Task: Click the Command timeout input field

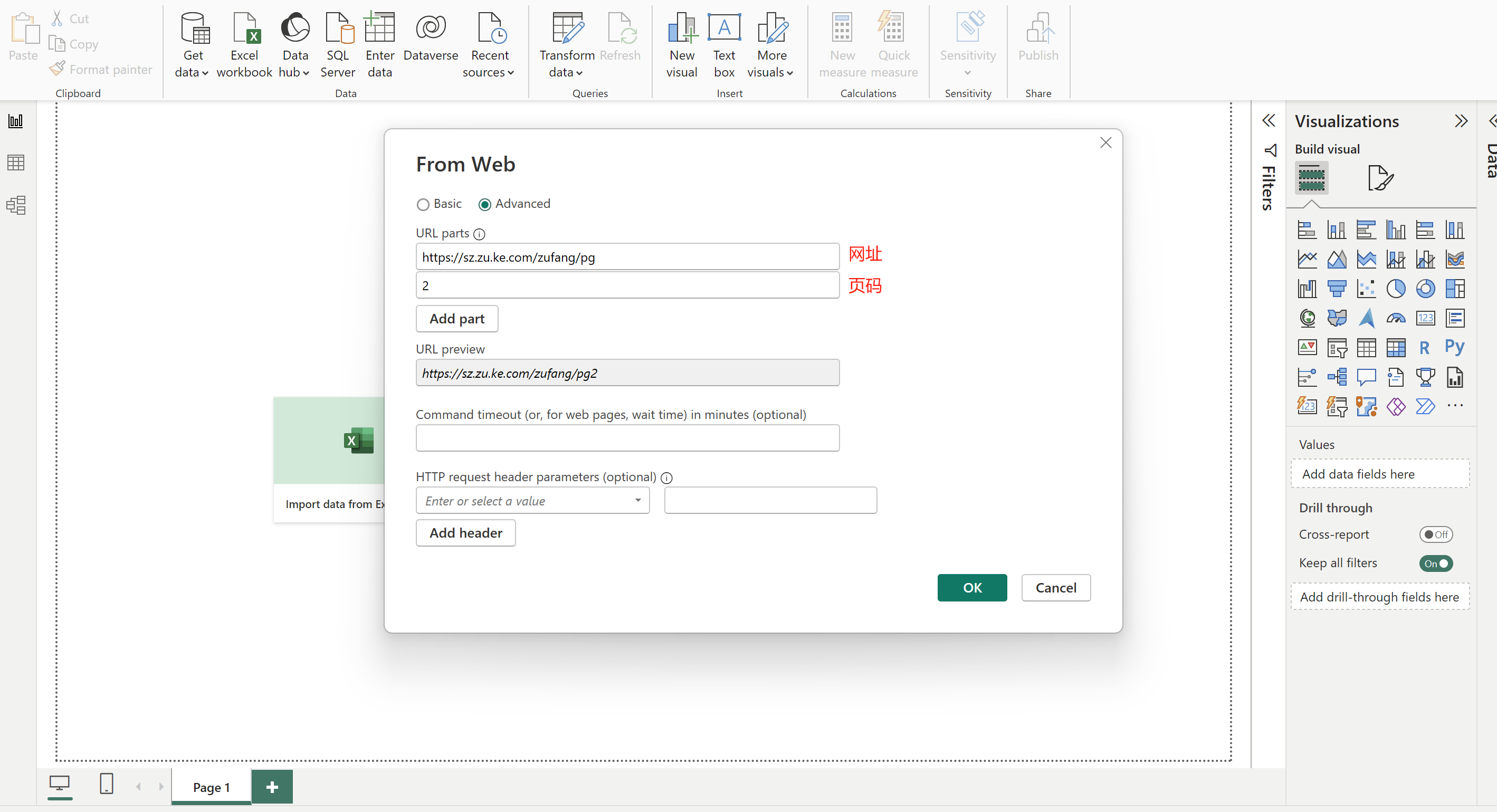Action: (627, 438)
